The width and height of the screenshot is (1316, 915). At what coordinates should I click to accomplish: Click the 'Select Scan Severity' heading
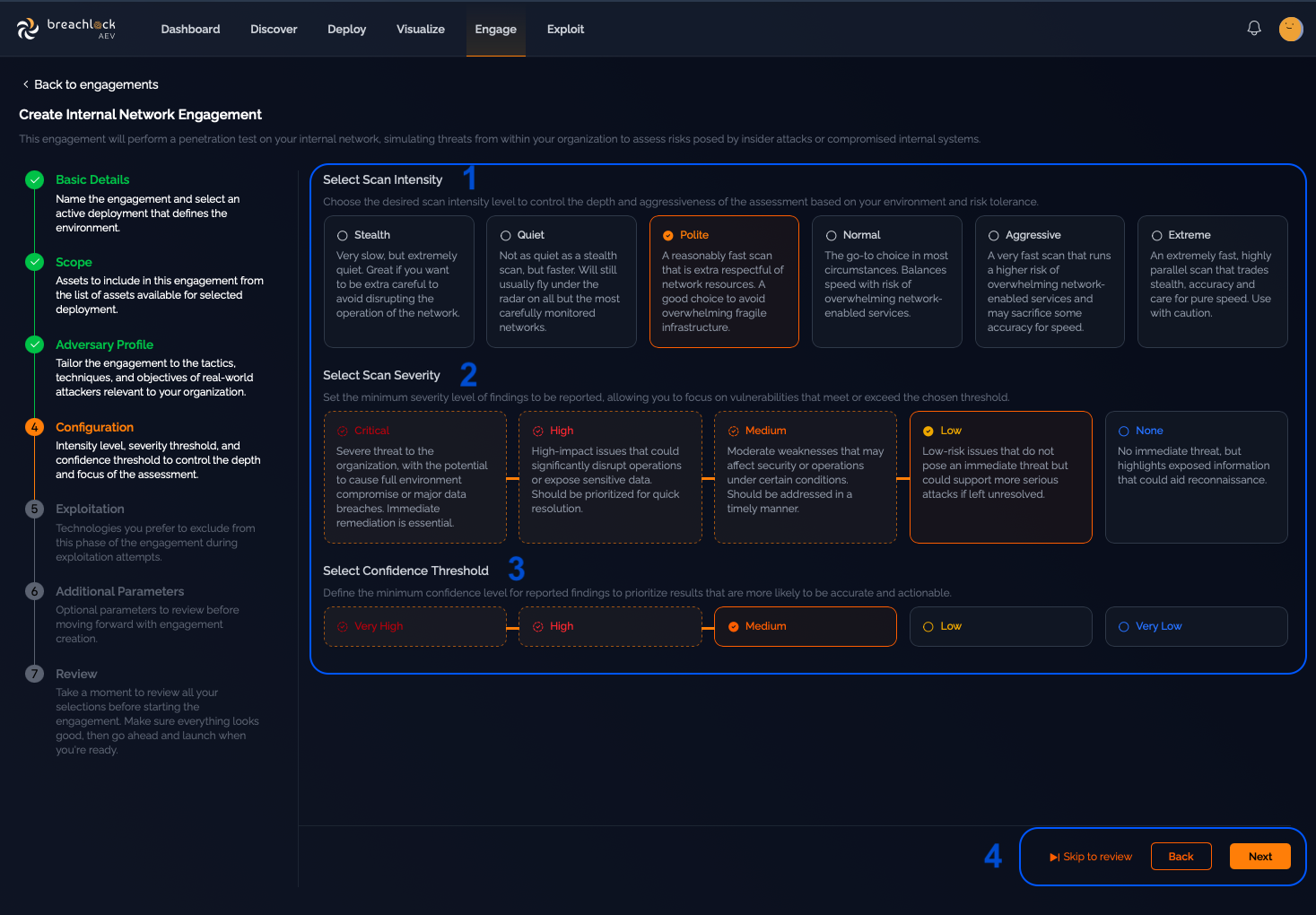tap(381, 375)
